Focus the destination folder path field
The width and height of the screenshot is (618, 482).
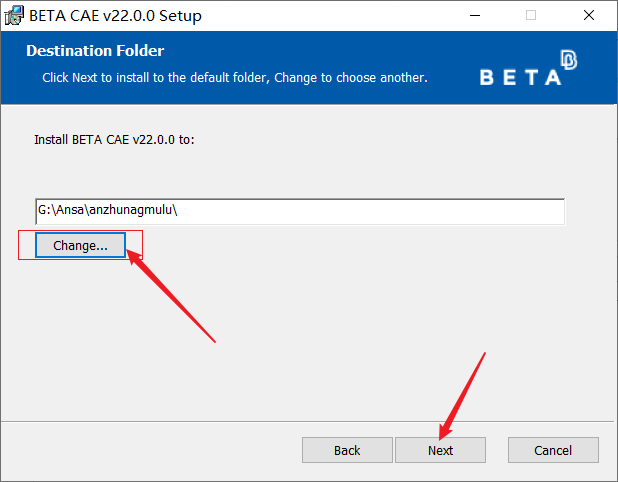pos(300,211)
